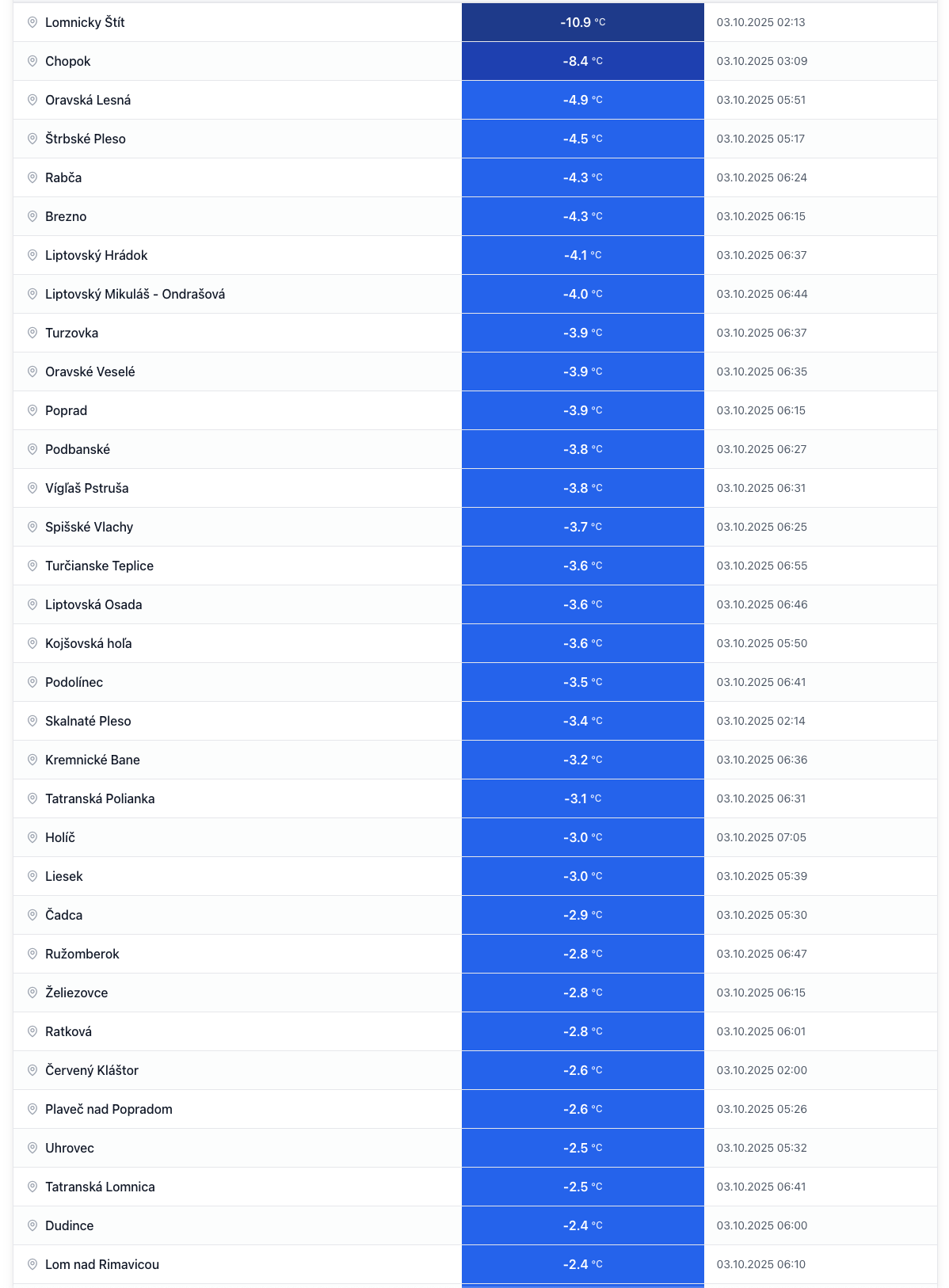Click the pin icon next to Liptovský Hrádok
The image size is (949, 1288).
click(32, 255)
